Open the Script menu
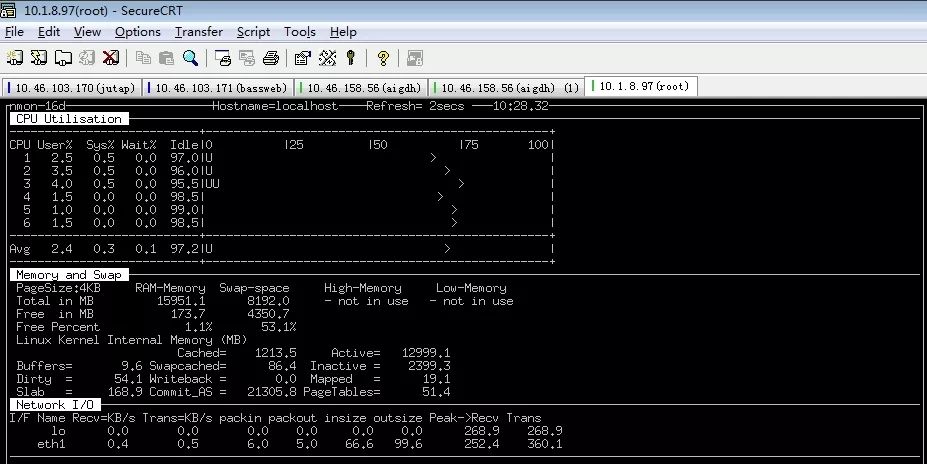 [x=253, y=32]
